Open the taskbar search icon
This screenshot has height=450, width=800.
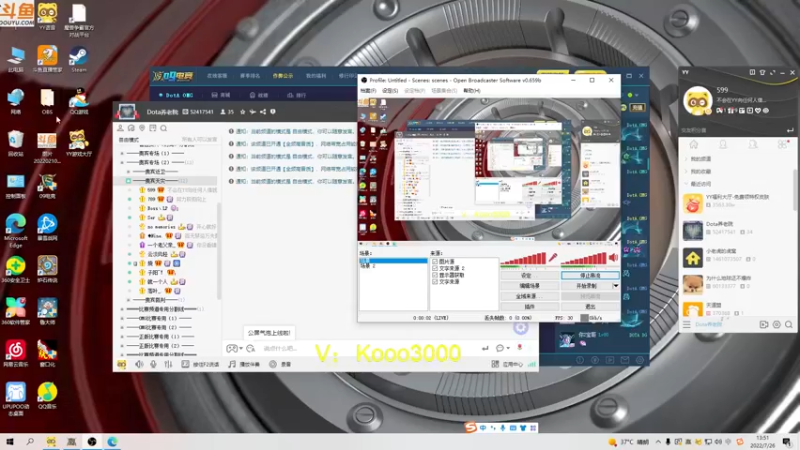(x=30, y=442)
